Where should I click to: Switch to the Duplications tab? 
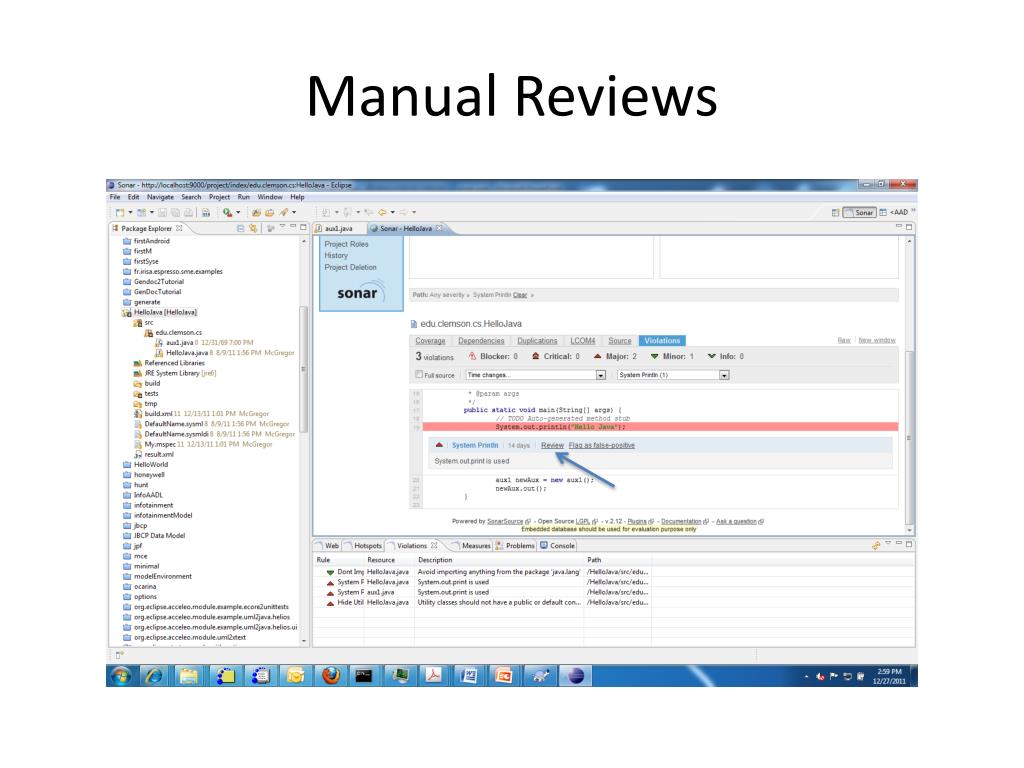pyautogui.click(x=537, y=341)
